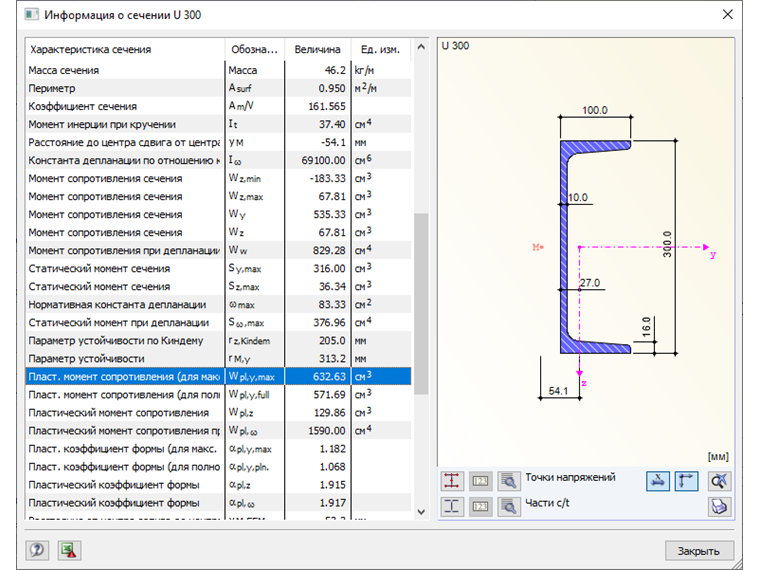Select the Константа депланации row
760x570 pixels.
[x=218, y=160]
